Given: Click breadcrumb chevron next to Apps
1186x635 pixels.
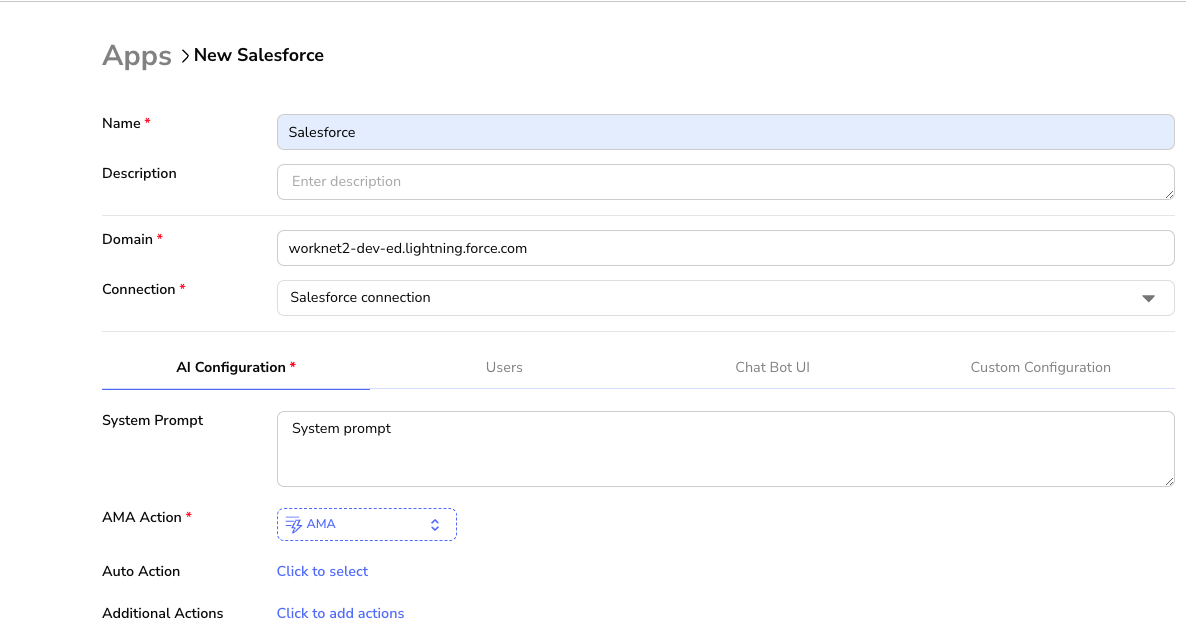Looking at the screenshot, I should coord(185,56).
